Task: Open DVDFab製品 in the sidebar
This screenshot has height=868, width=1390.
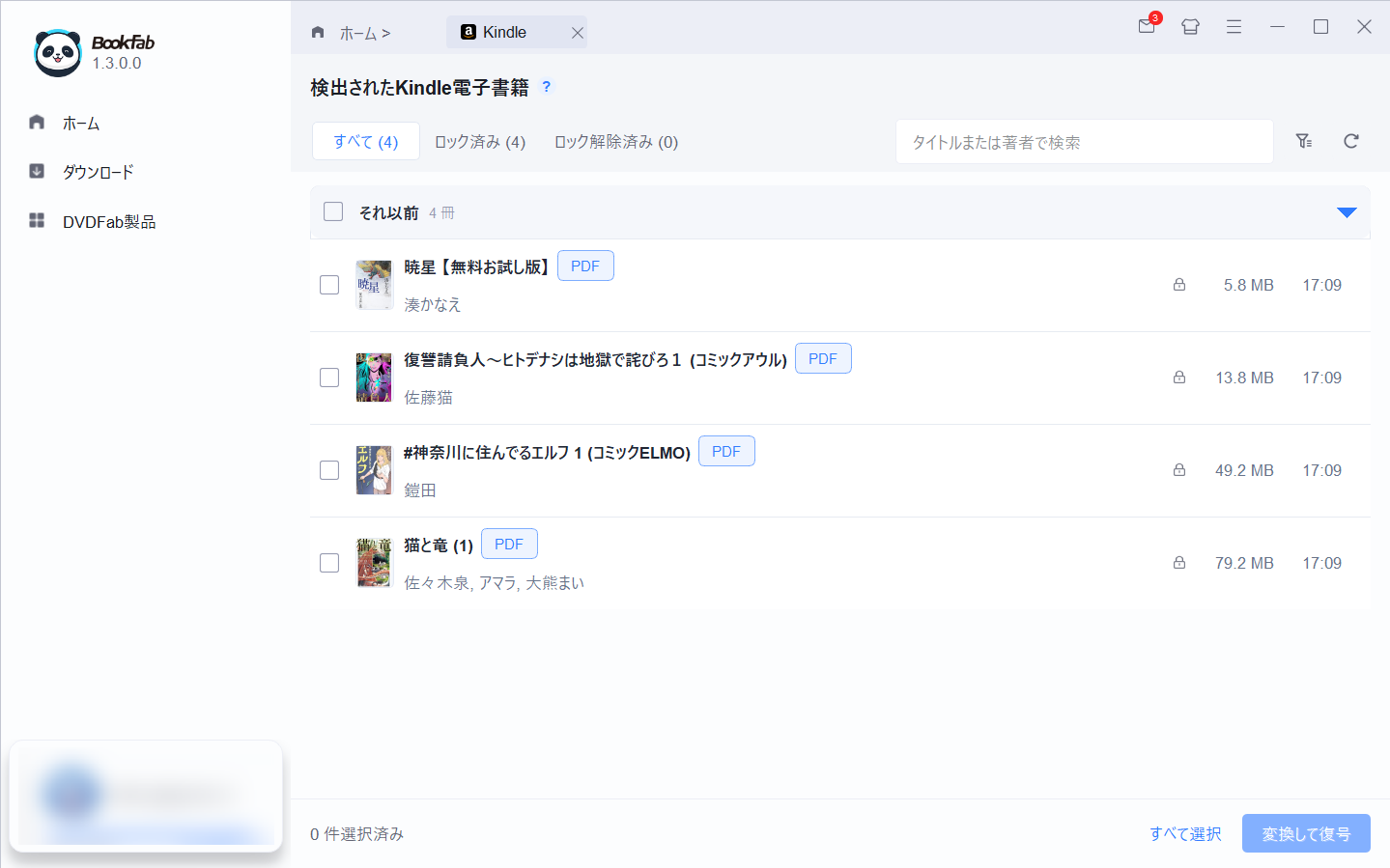Action: [108, 221]
